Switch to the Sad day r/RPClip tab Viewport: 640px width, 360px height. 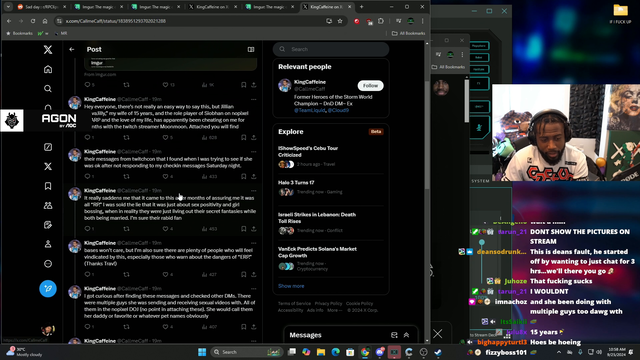click(40, 7)
